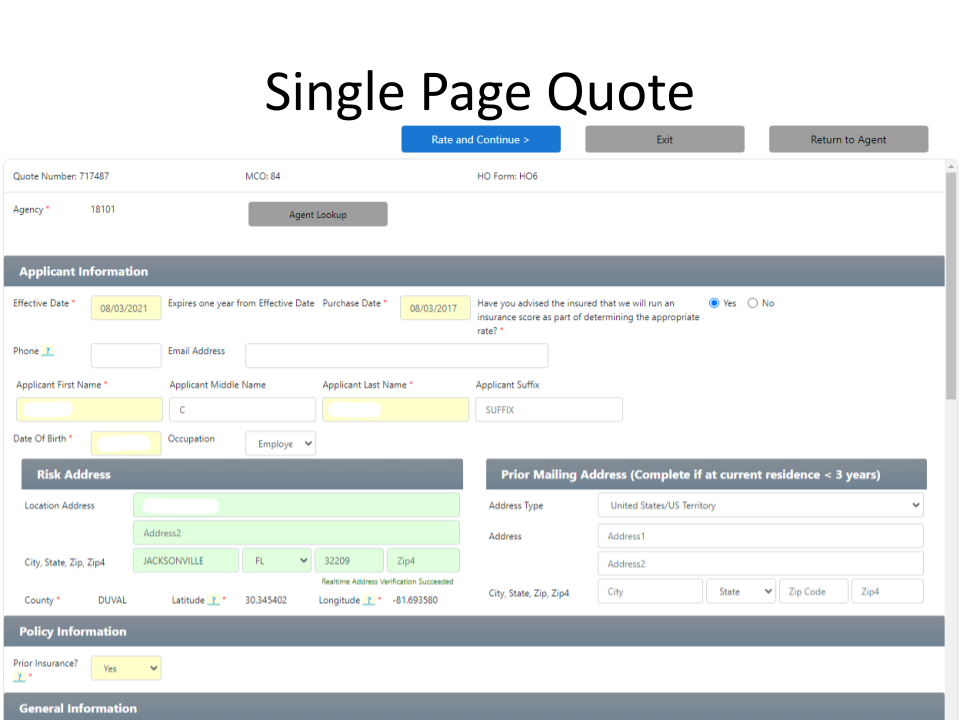Screen dimensions: 960x720
Task: Click the Effective Date field
Action: pos(125,308)
